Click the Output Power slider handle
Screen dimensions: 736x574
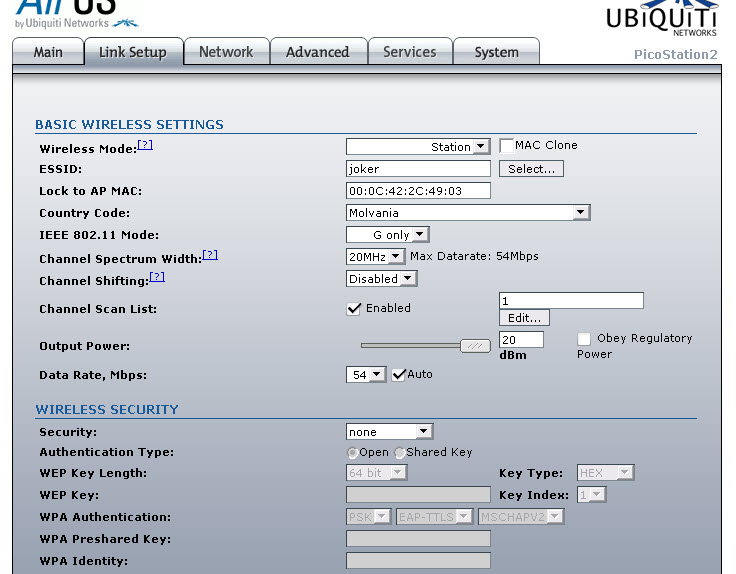click(475, 346)
